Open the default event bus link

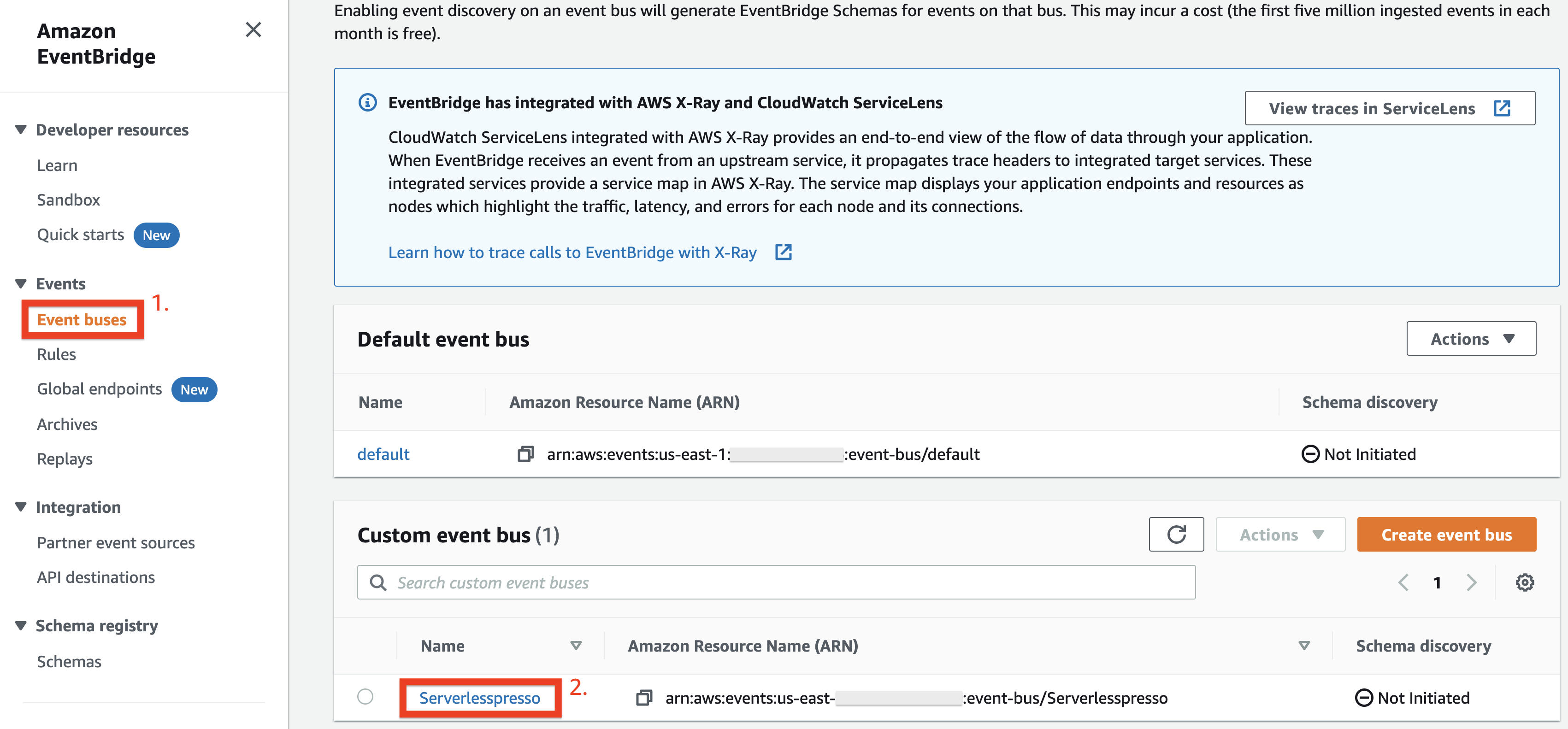tap(383, 454)
